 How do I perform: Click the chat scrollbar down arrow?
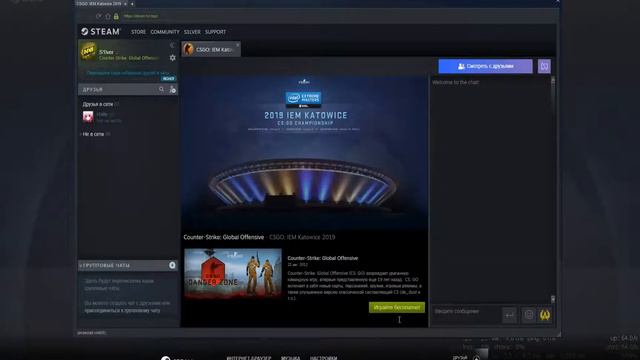pyautogui.click(x=553, y=299)
